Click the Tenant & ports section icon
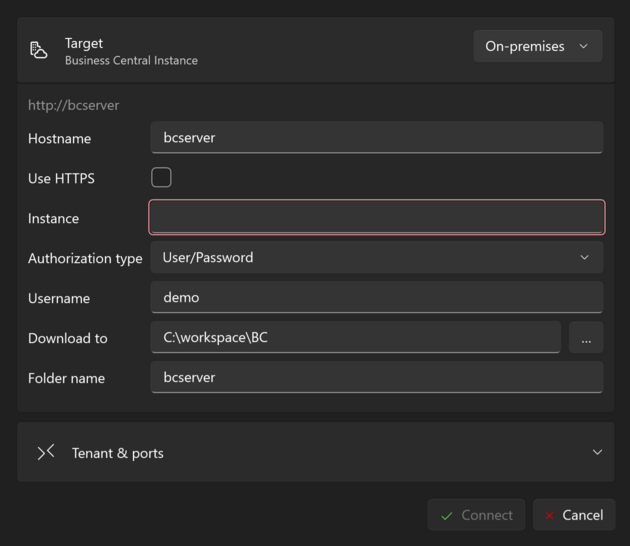The image size is (630, 546). 46,452
